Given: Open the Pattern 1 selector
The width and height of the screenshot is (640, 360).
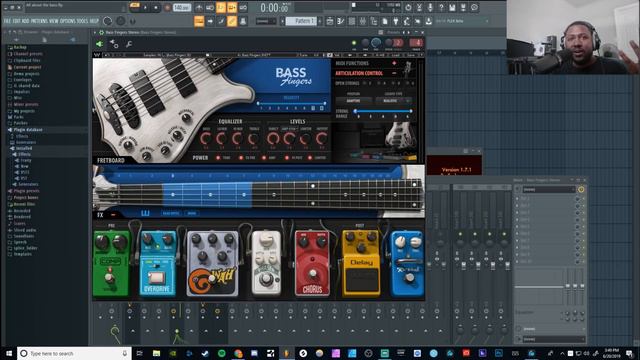Looking at the screenshot, I should [x=302, y=21].
